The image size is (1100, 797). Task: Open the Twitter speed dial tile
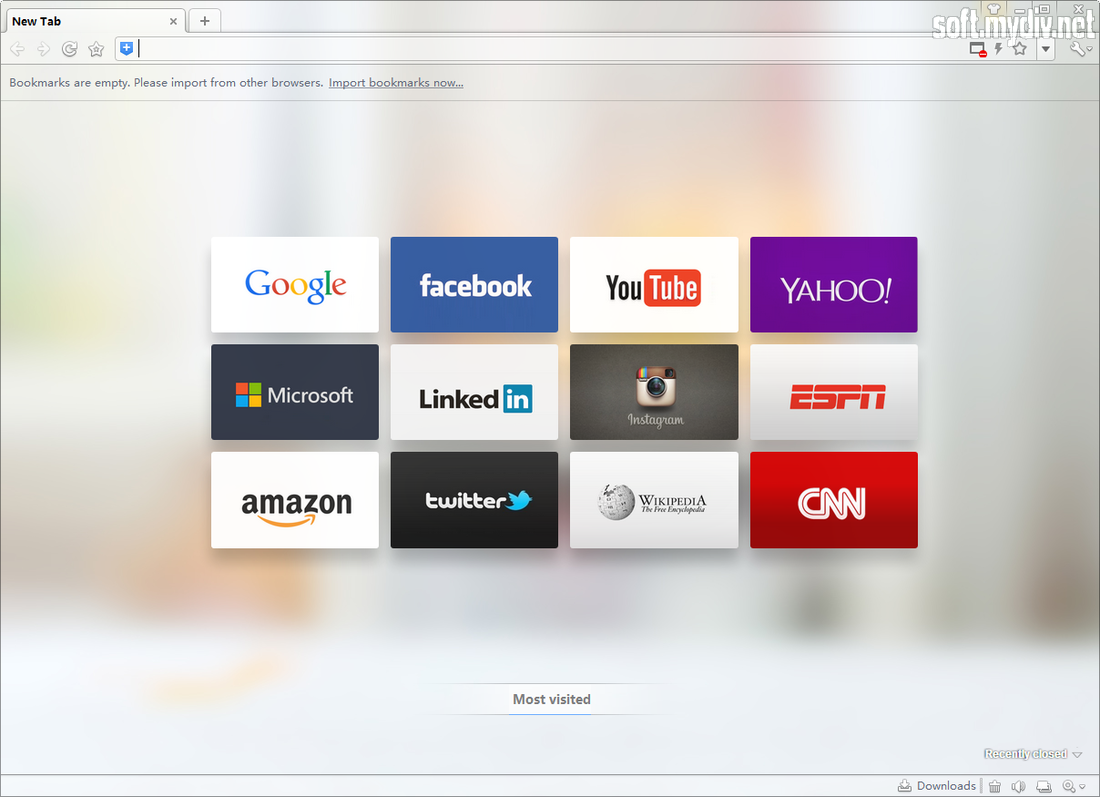(474, 500)
